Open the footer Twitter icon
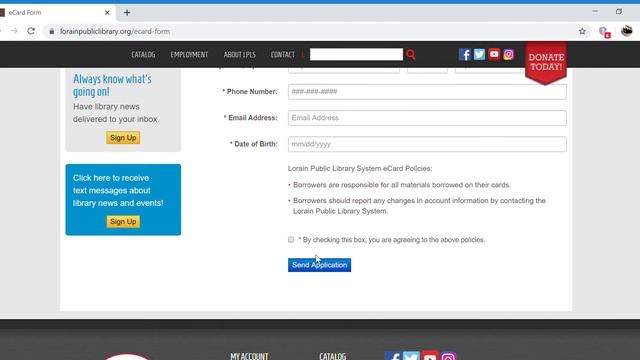 pyautogui.click(x=411, y=356)
